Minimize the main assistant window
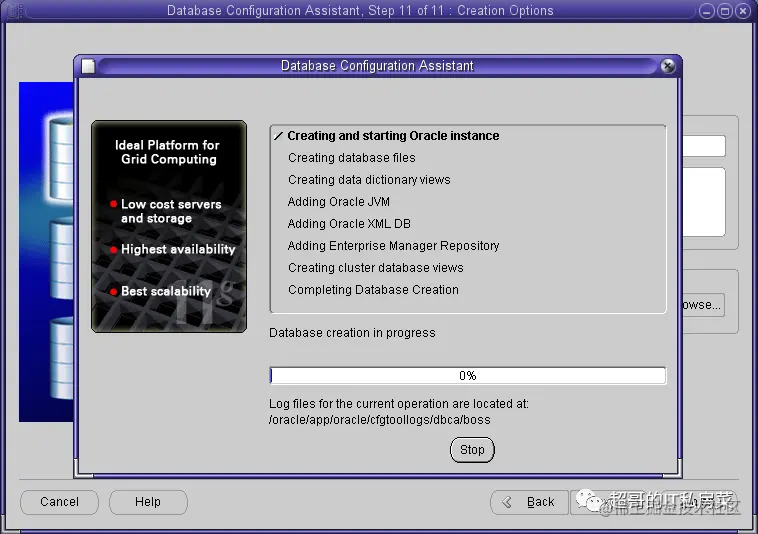This screenshot has height=534, width=758. point(706,11)
